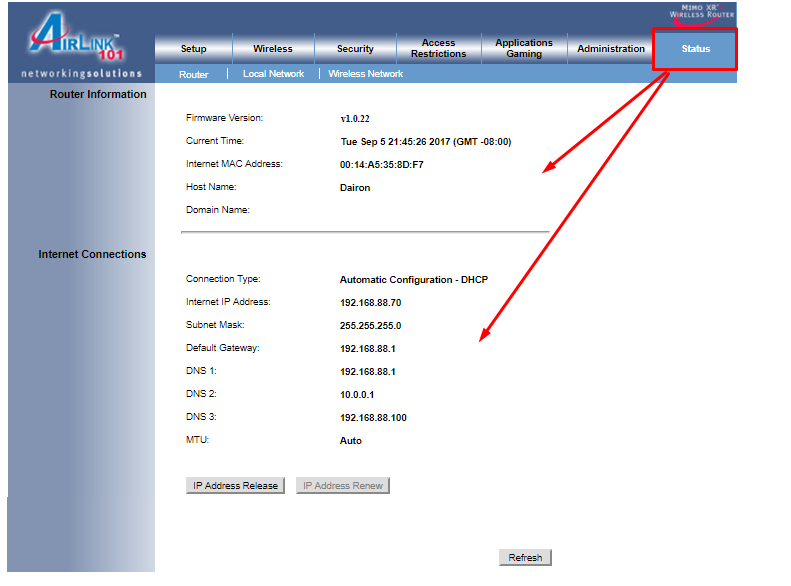Click subnet mask 255.255.255.0

pos(370,326)
